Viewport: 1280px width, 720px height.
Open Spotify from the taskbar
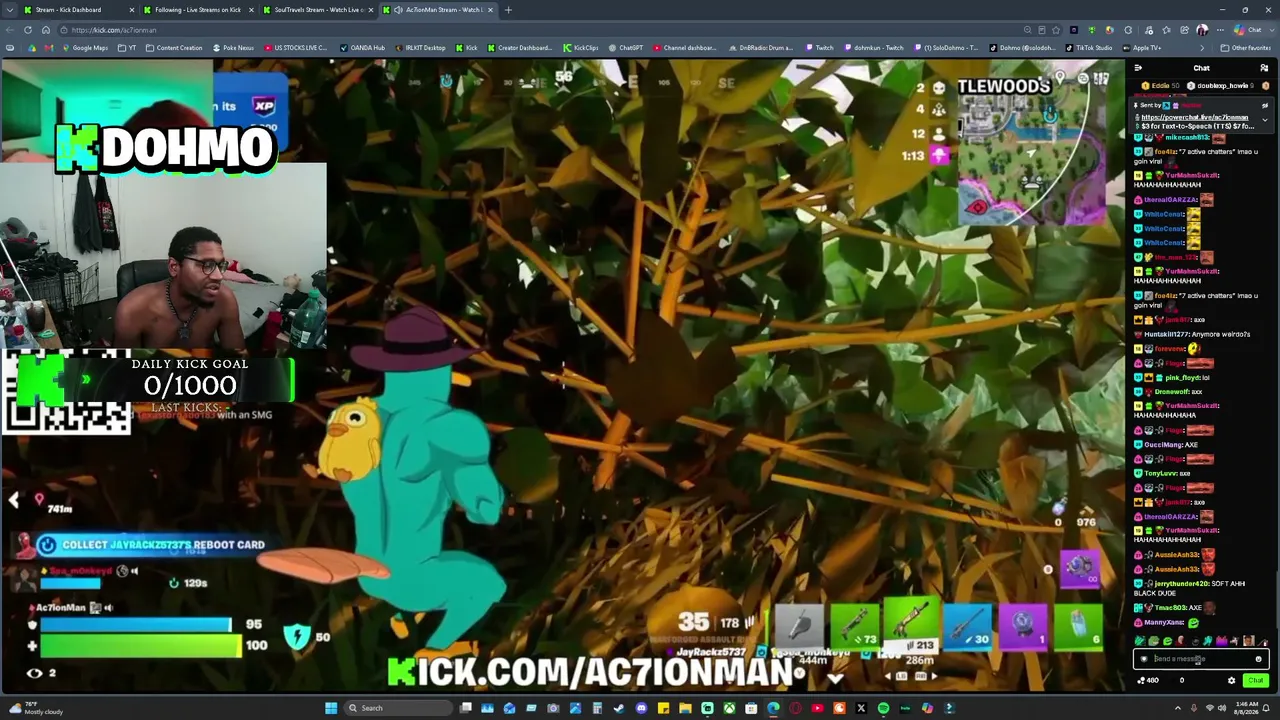click(883, 708)
